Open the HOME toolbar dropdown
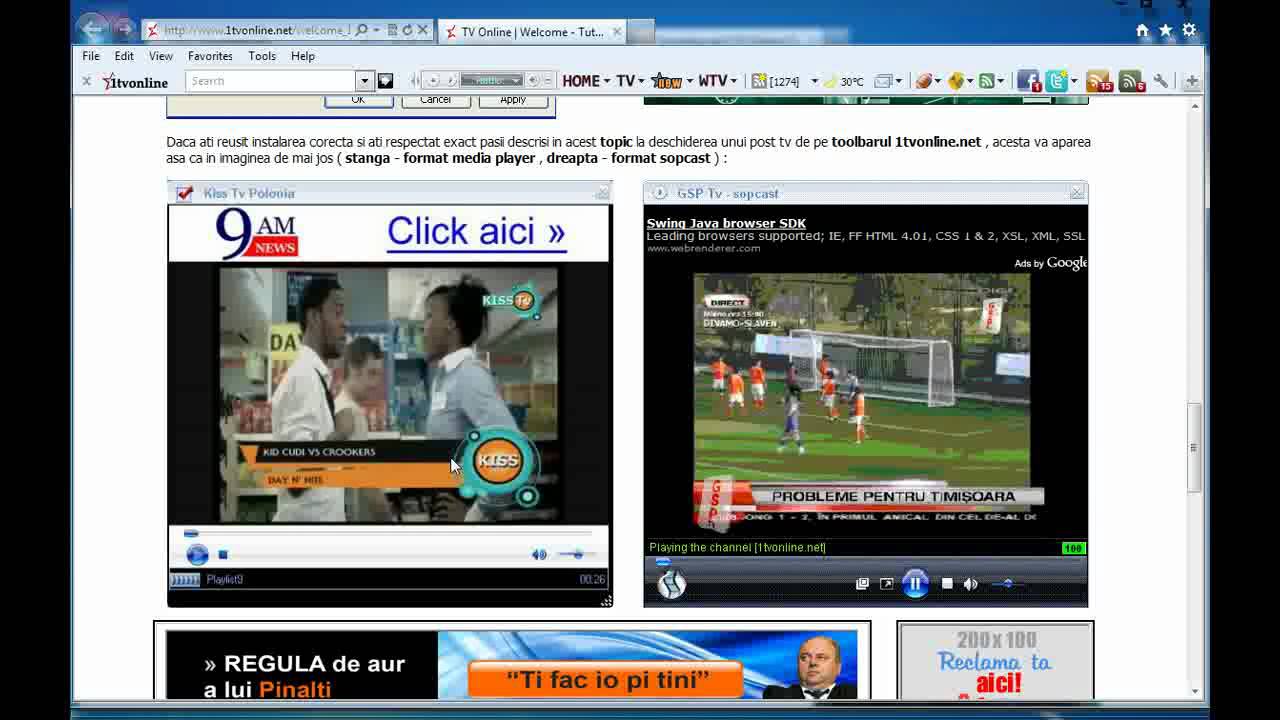This screenshot has height=720, width=1280. click(x=586, y=81)
